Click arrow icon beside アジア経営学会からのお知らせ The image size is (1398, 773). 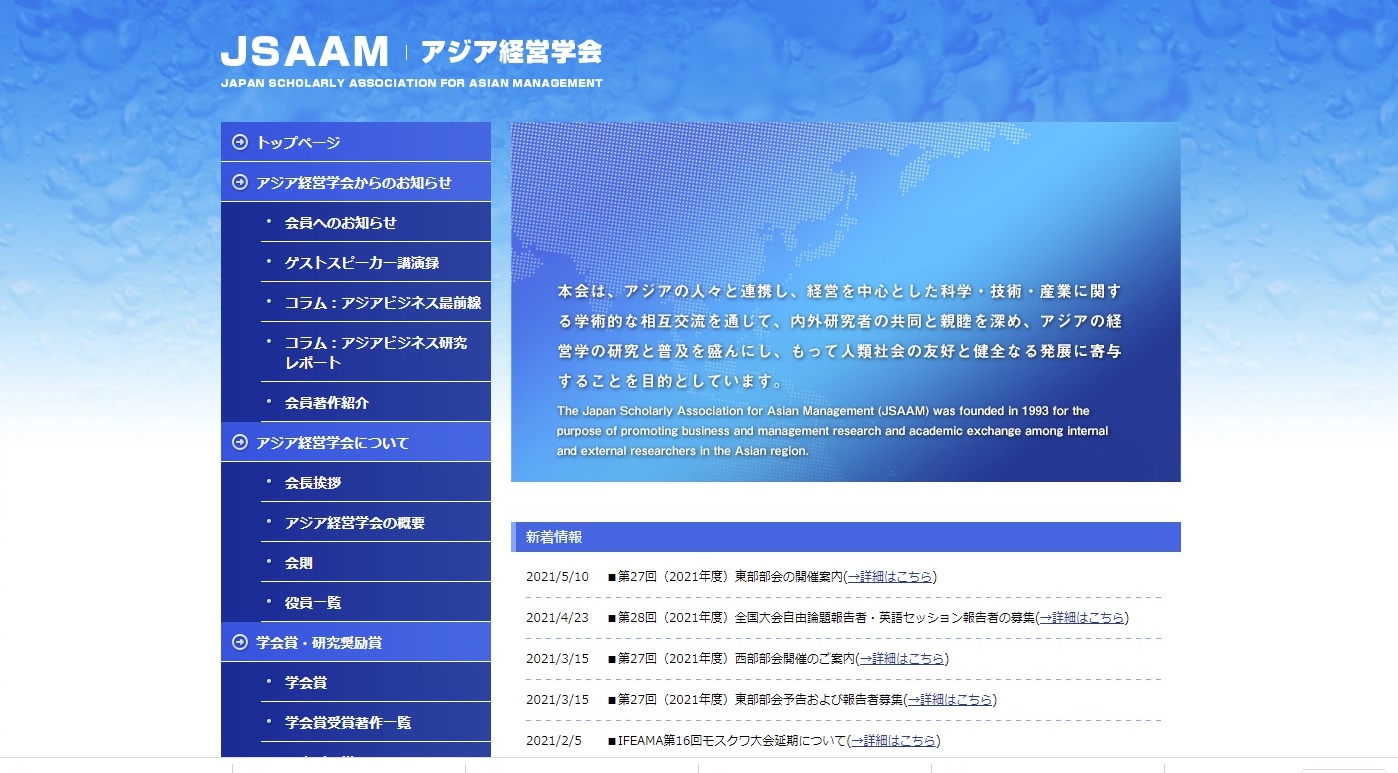[240, 182]
